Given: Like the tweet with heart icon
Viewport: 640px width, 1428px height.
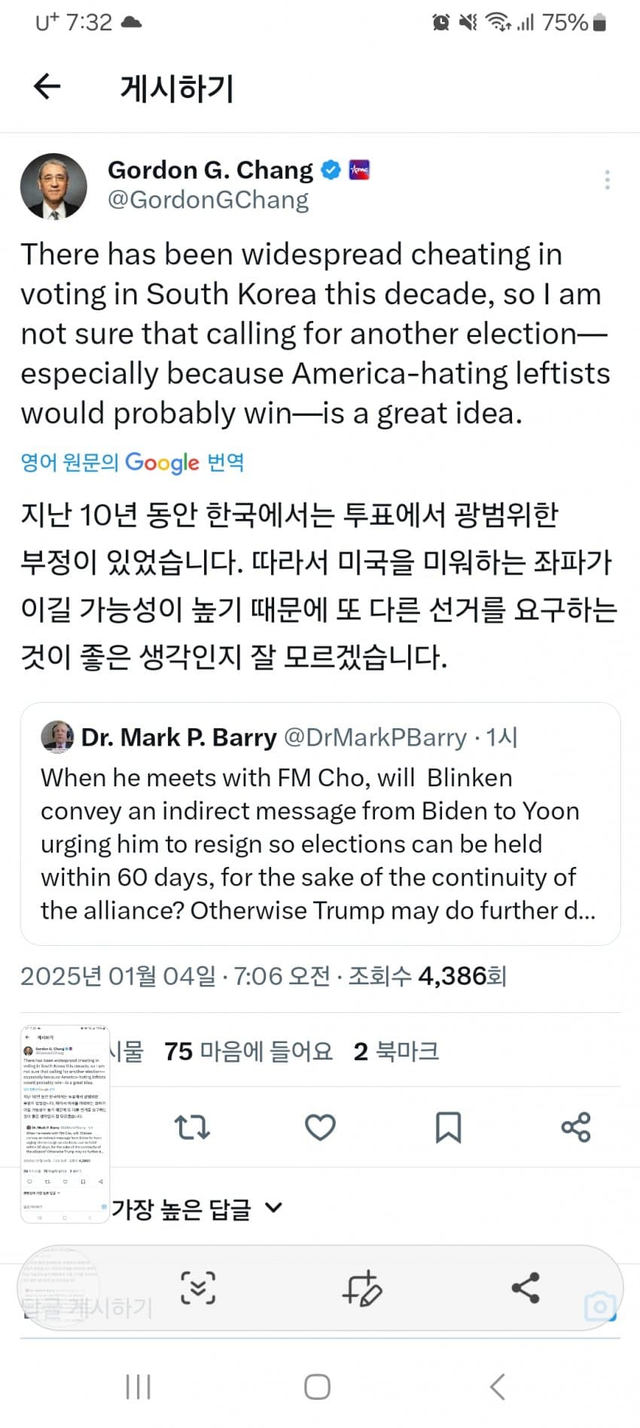Looking at the screenshot, I should (320, 1128).
